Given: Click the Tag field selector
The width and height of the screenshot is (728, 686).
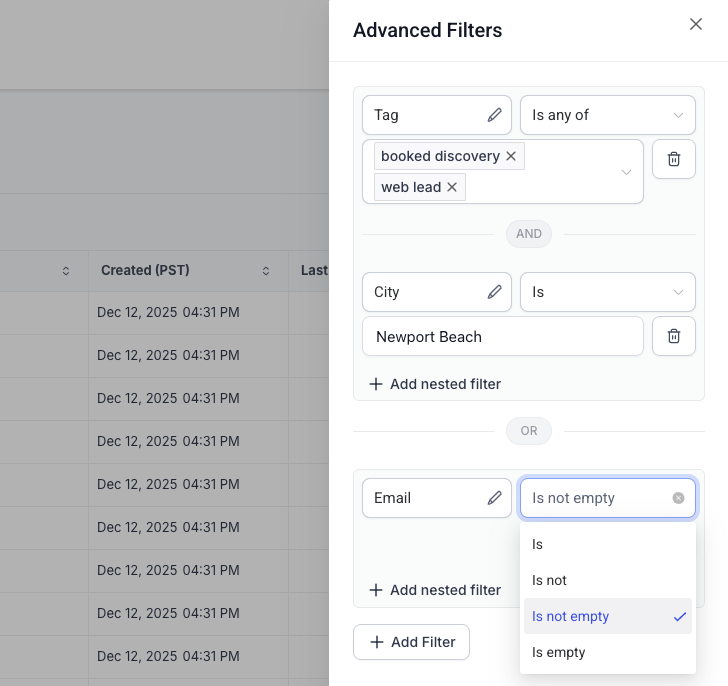Looking at the screenshot, I should pos(437,115).
